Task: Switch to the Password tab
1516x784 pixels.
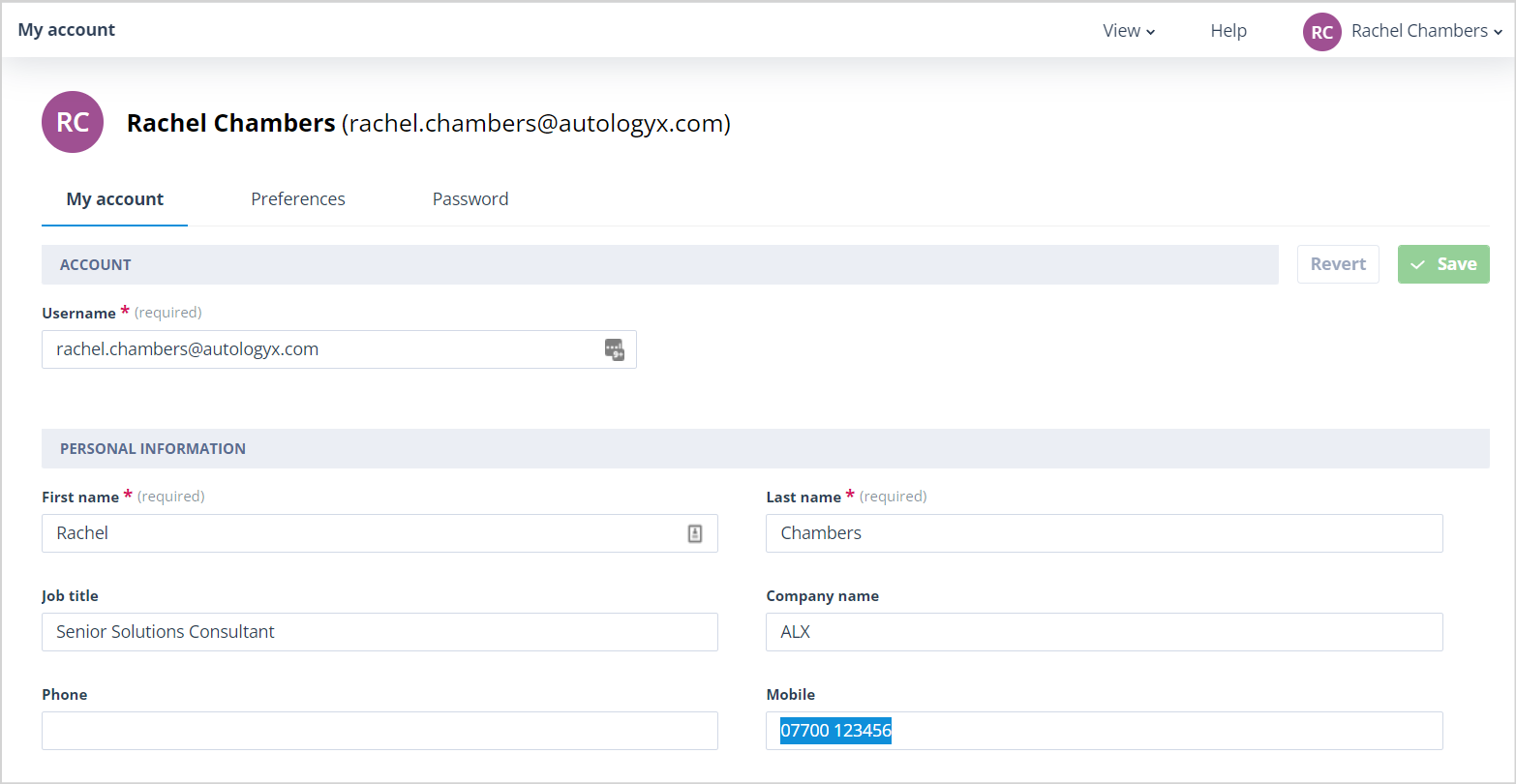Action: [470, 199]
